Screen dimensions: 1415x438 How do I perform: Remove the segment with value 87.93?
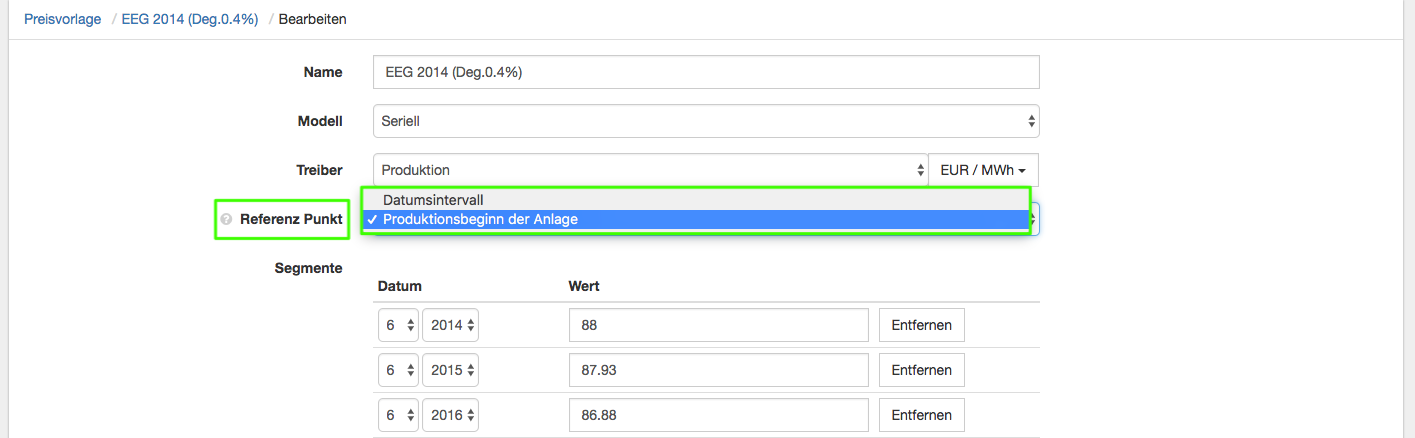921,370
